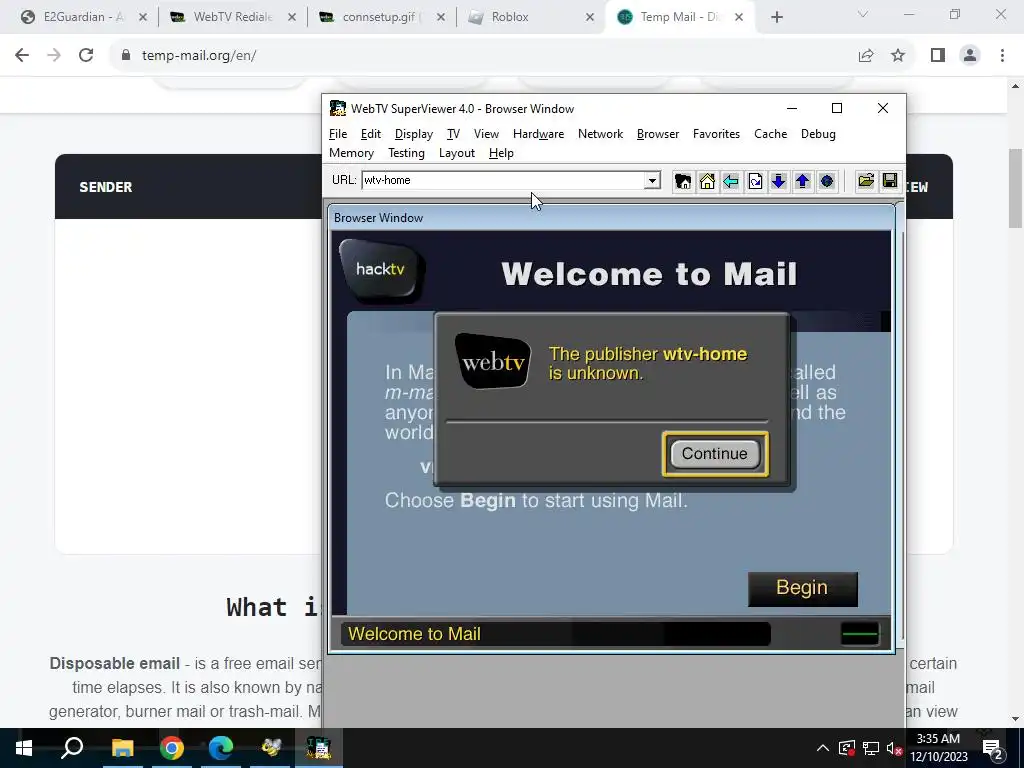
Task: Click the share page icon in Chrome
Action: (866, 56)
